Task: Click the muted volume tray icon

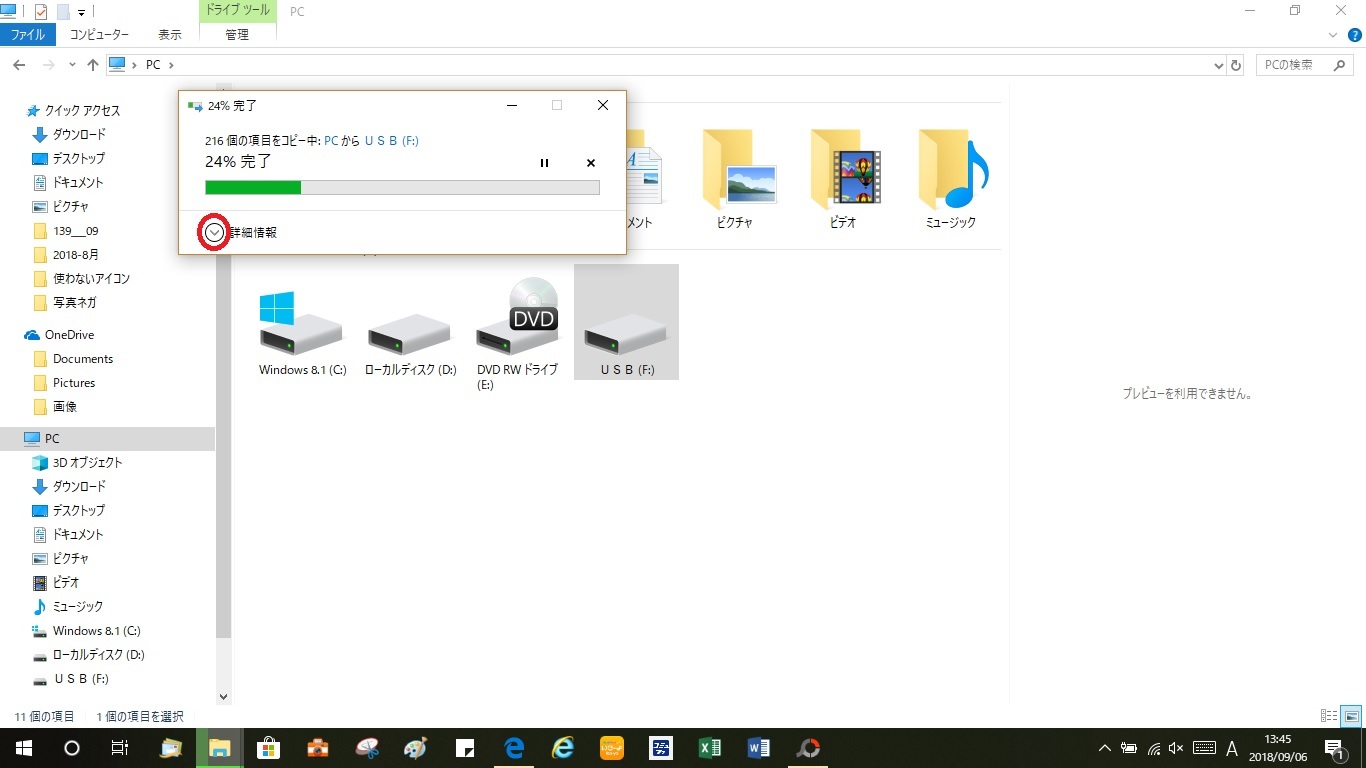Action: (1176, 748)
